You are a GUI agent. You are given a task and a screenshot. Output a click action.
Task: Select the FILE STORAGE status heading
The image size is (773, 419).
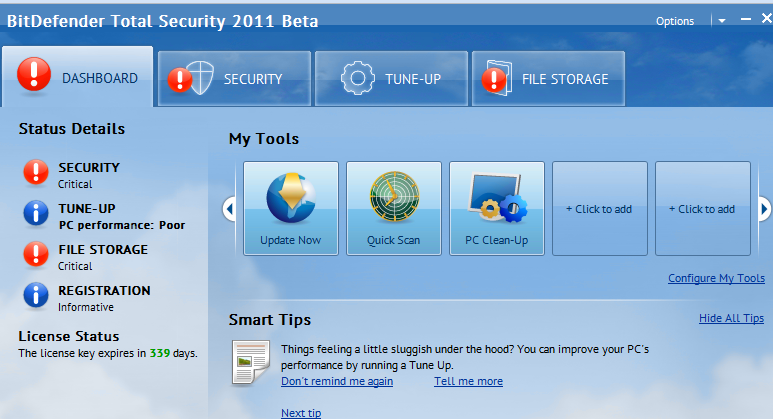[103, 249]
